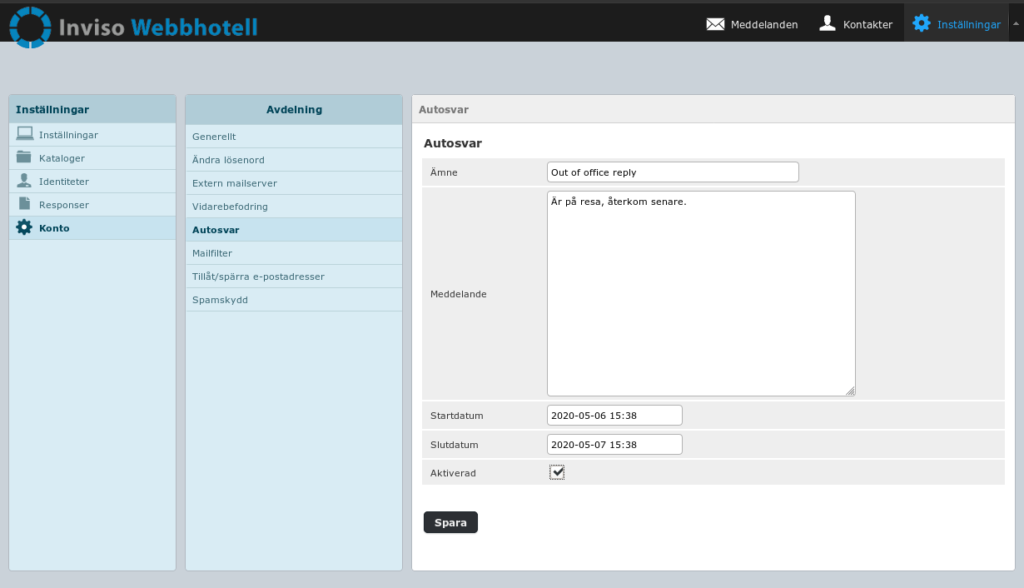Click the person icon beside Identiteter

coord(24,181)
